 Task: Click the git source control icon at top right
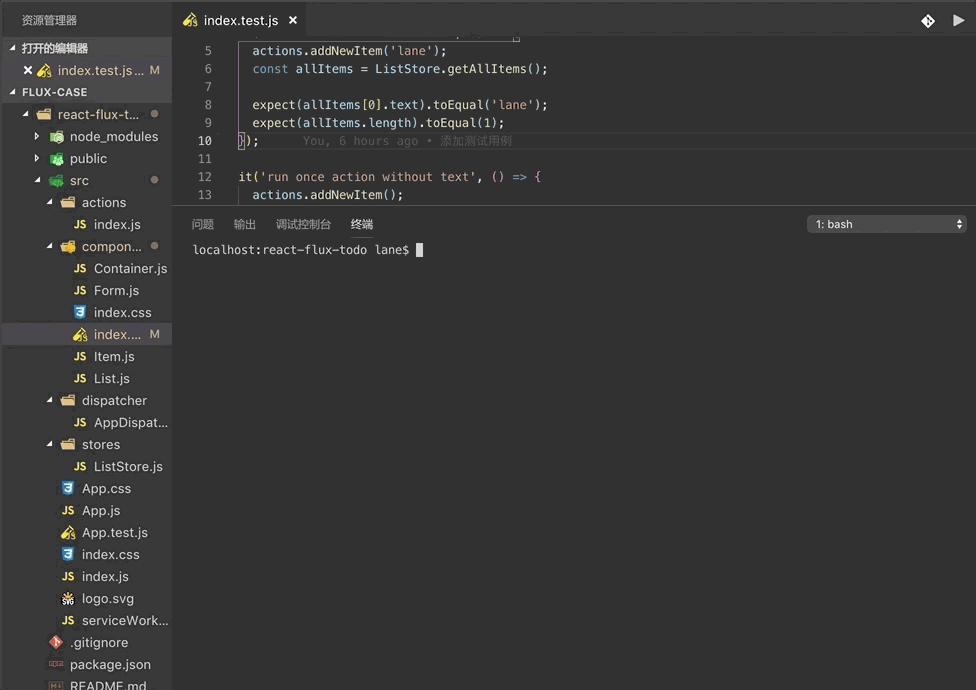tap(927, 21)
